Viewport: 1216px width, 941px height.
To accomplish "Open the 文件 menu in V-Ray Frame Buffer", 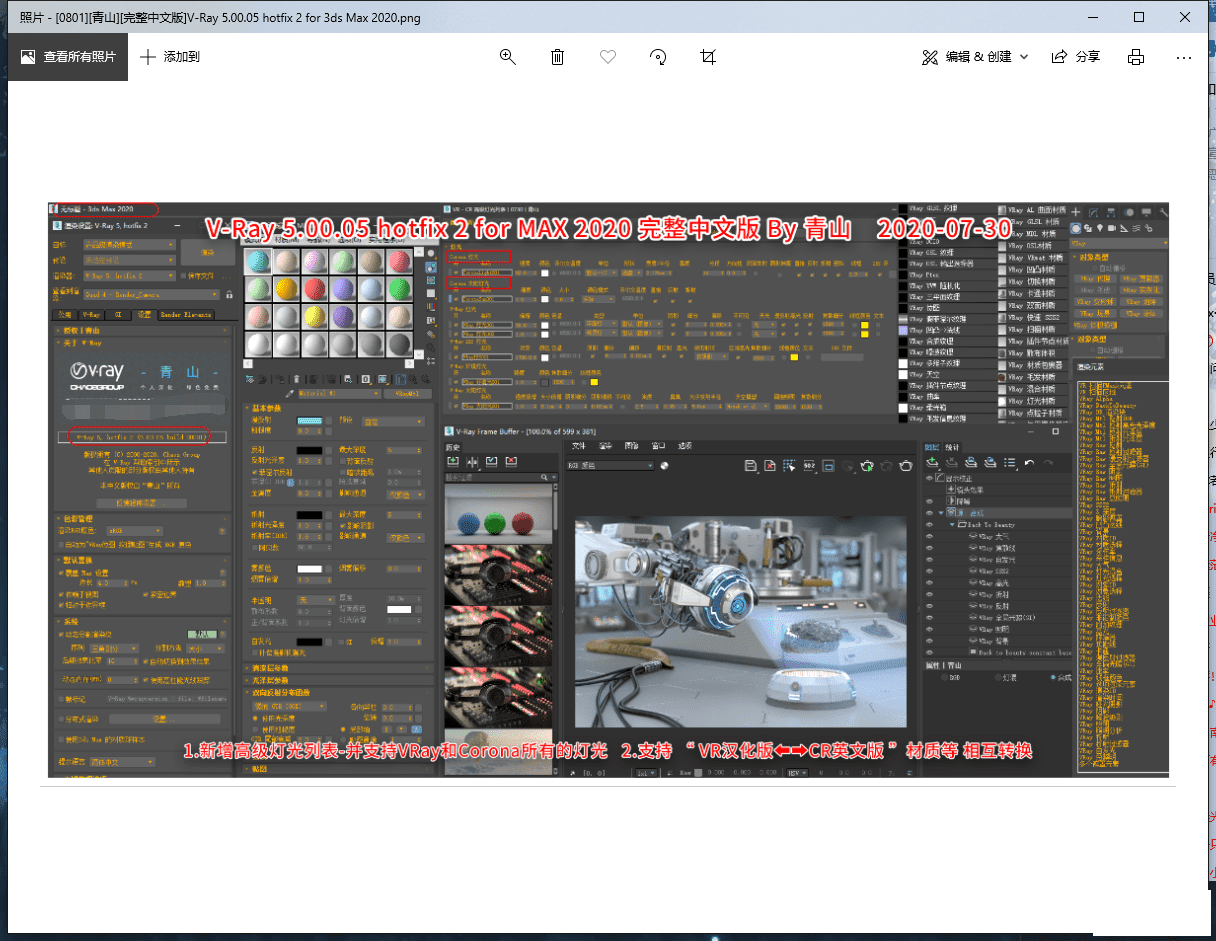I will [x=579, y=446].
